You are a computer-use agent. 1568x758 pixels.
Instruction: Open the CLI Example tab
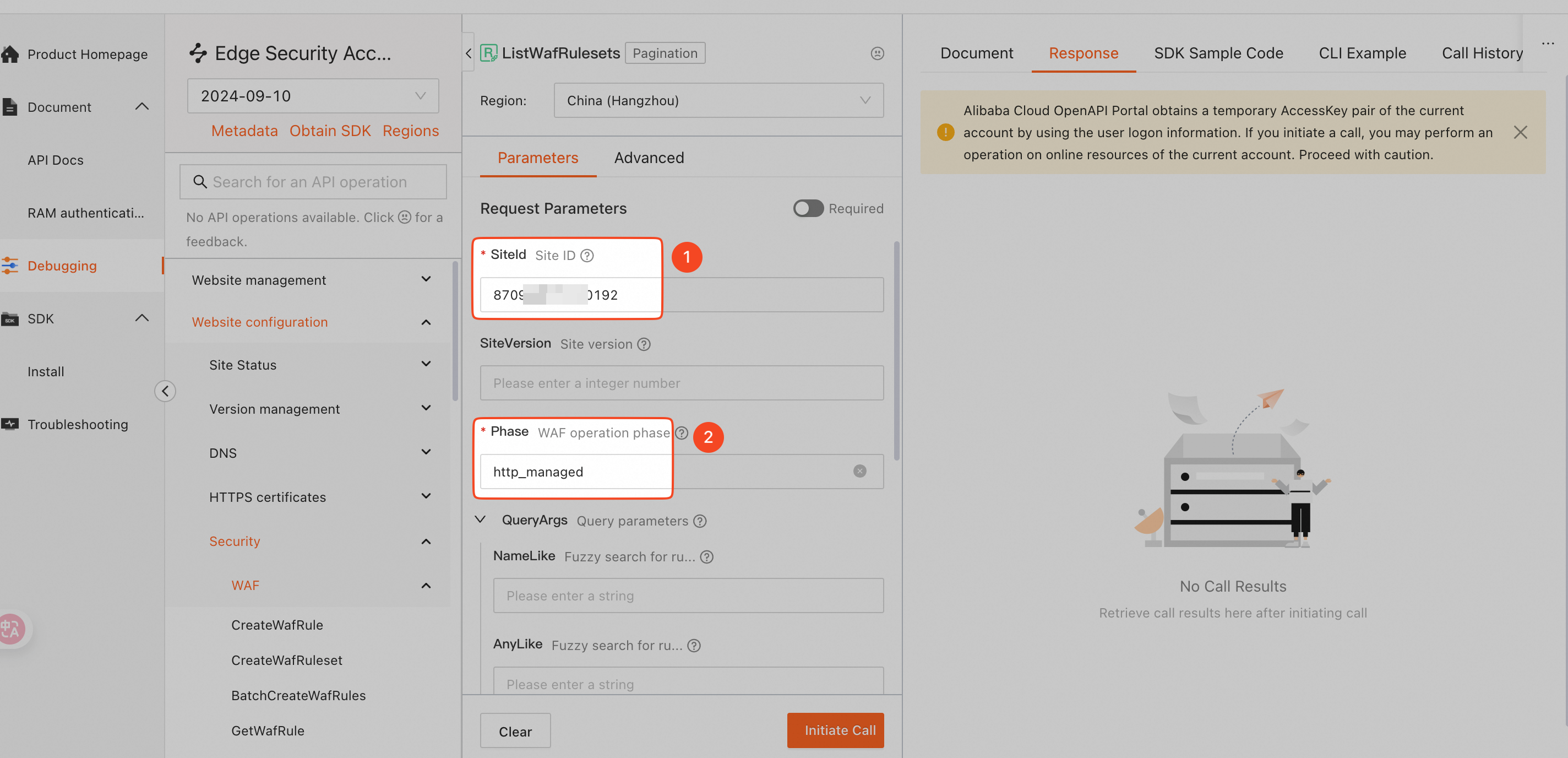pyautogui.click(x=1362, y=53)
